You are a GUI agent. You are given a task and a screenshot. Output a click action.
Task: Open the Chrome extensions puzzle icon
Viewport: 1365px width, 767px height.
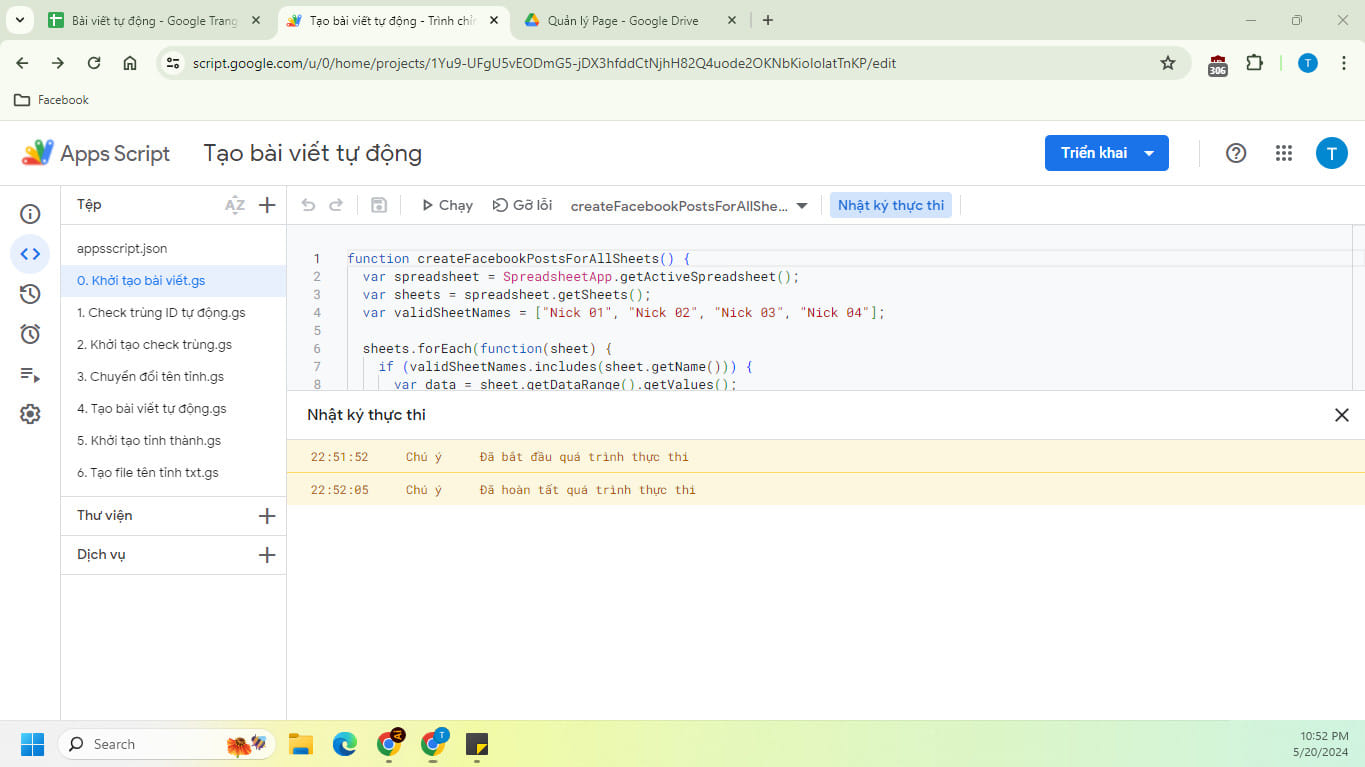[1254, 63]
